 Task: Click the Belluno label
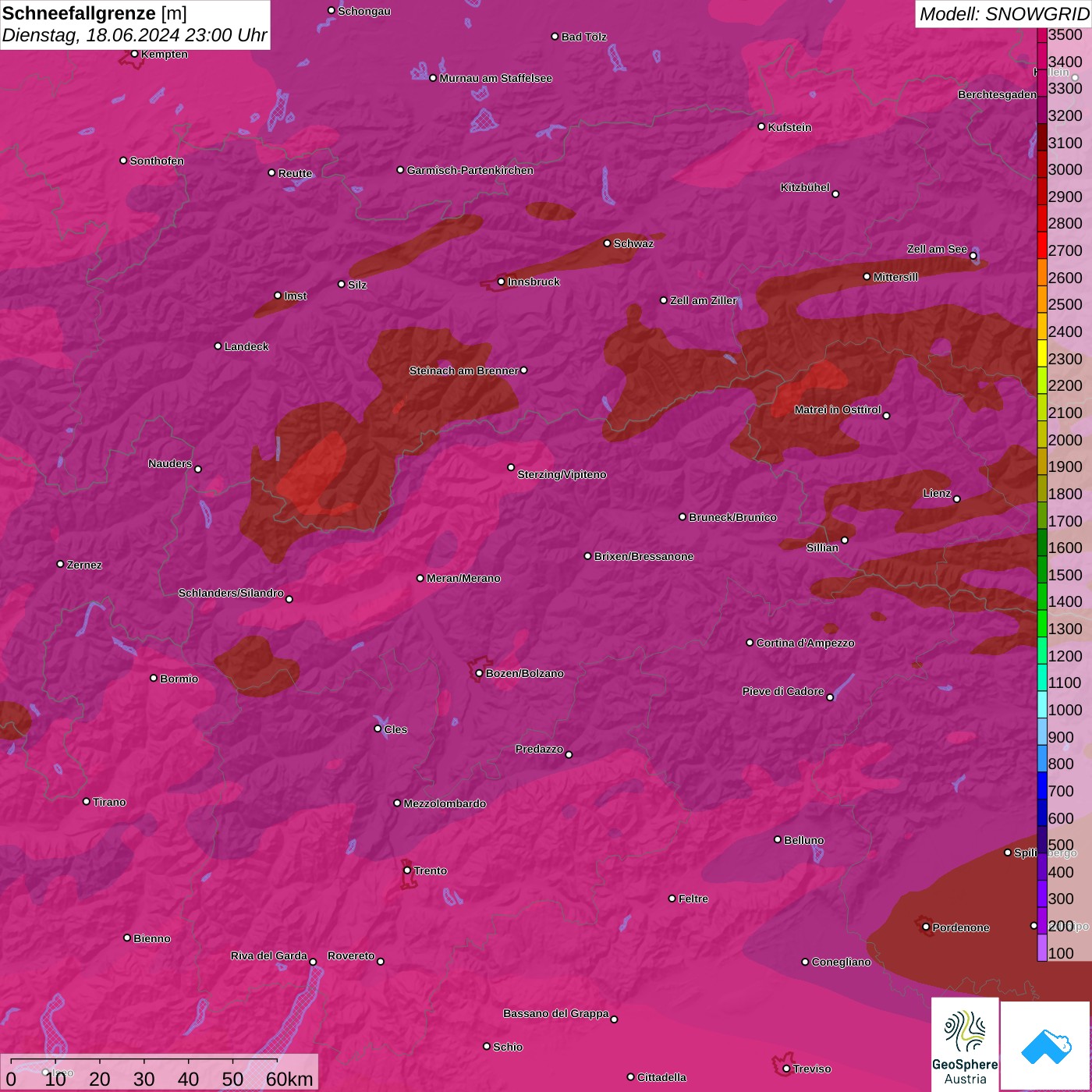[x=804, y=840]
